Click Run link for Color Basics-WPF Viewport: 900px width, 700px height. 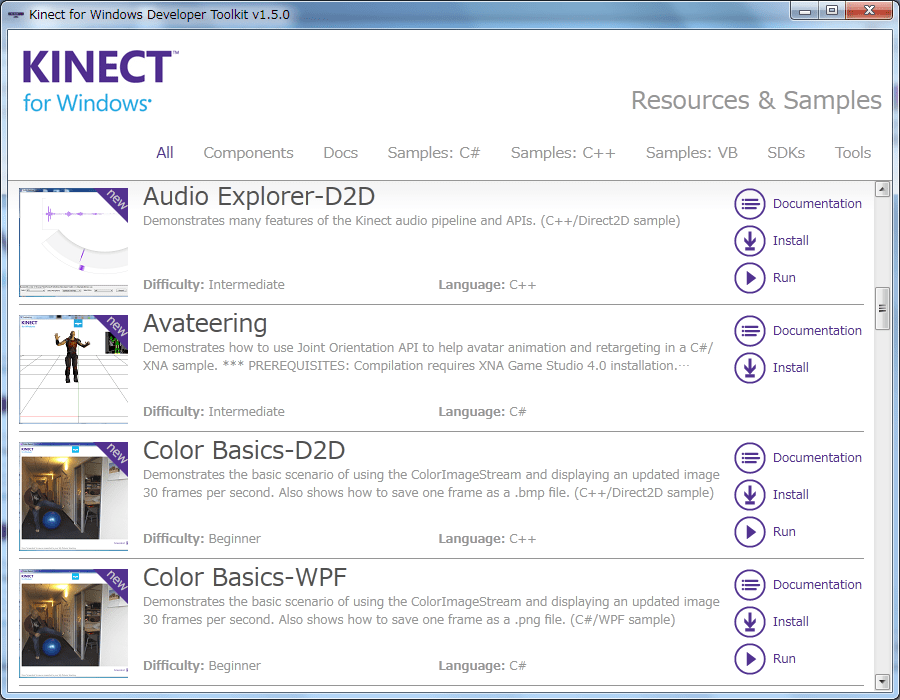click(784, 658)
